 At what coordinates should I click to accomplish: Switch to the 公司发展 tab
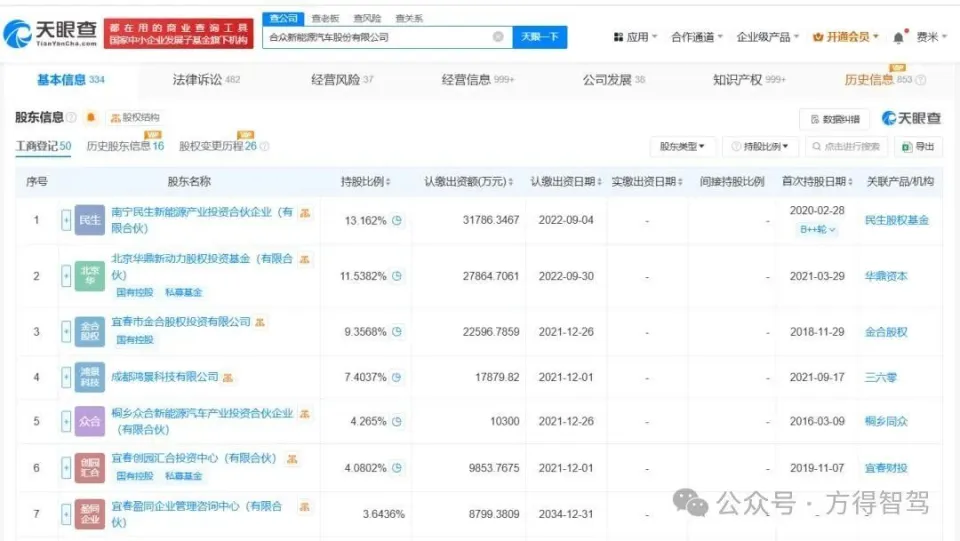click(613, 80)
